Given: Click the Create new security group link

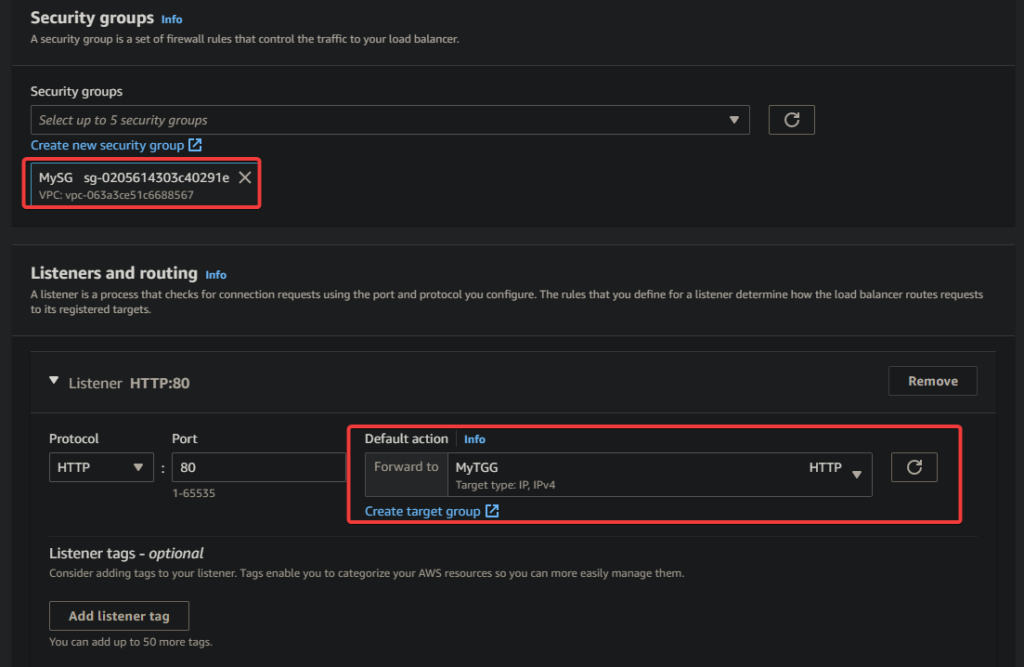Looking at the screenshot, I should 107,146.
